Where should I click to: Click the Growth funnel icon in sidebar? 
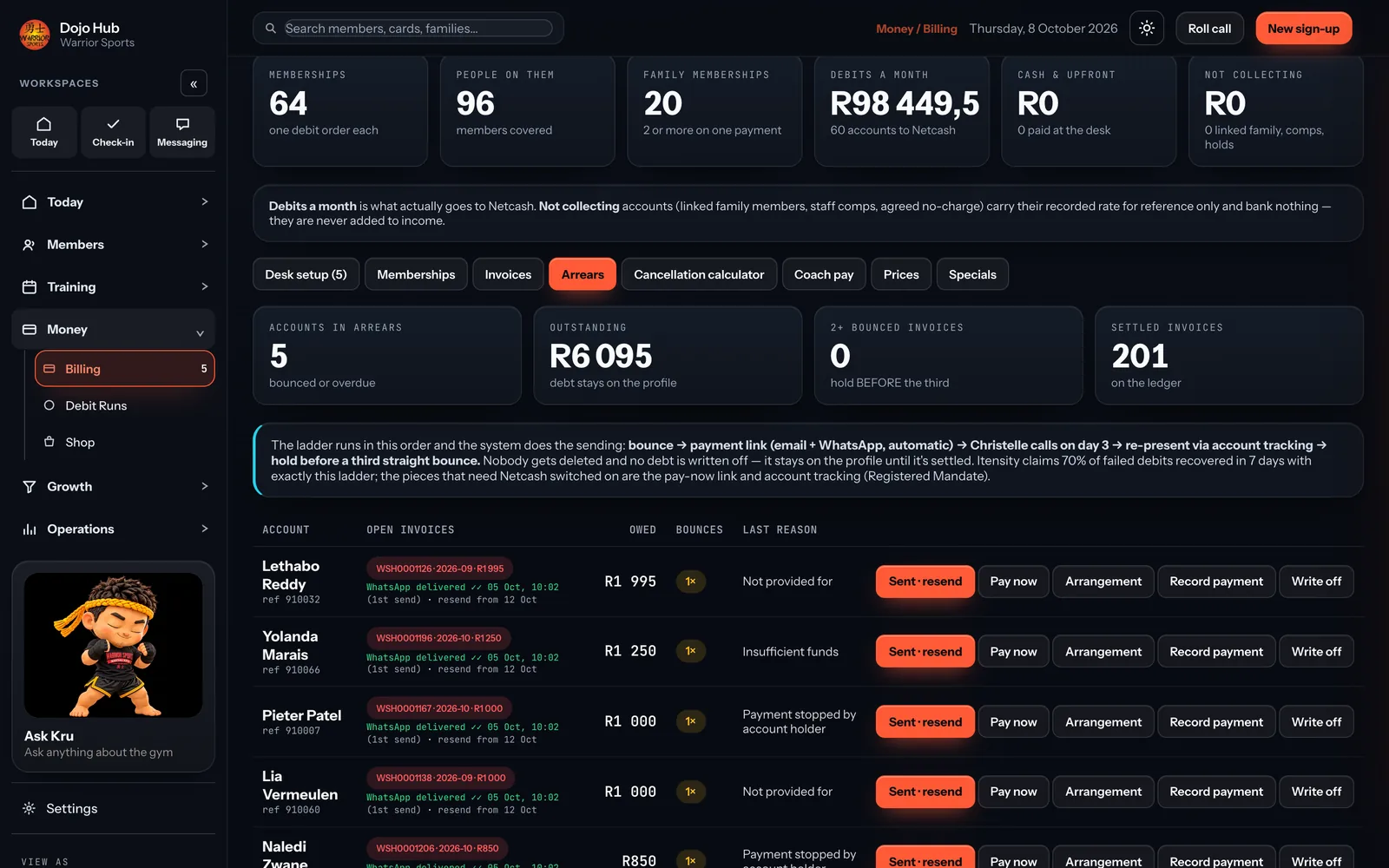click(x=30, y=487)
